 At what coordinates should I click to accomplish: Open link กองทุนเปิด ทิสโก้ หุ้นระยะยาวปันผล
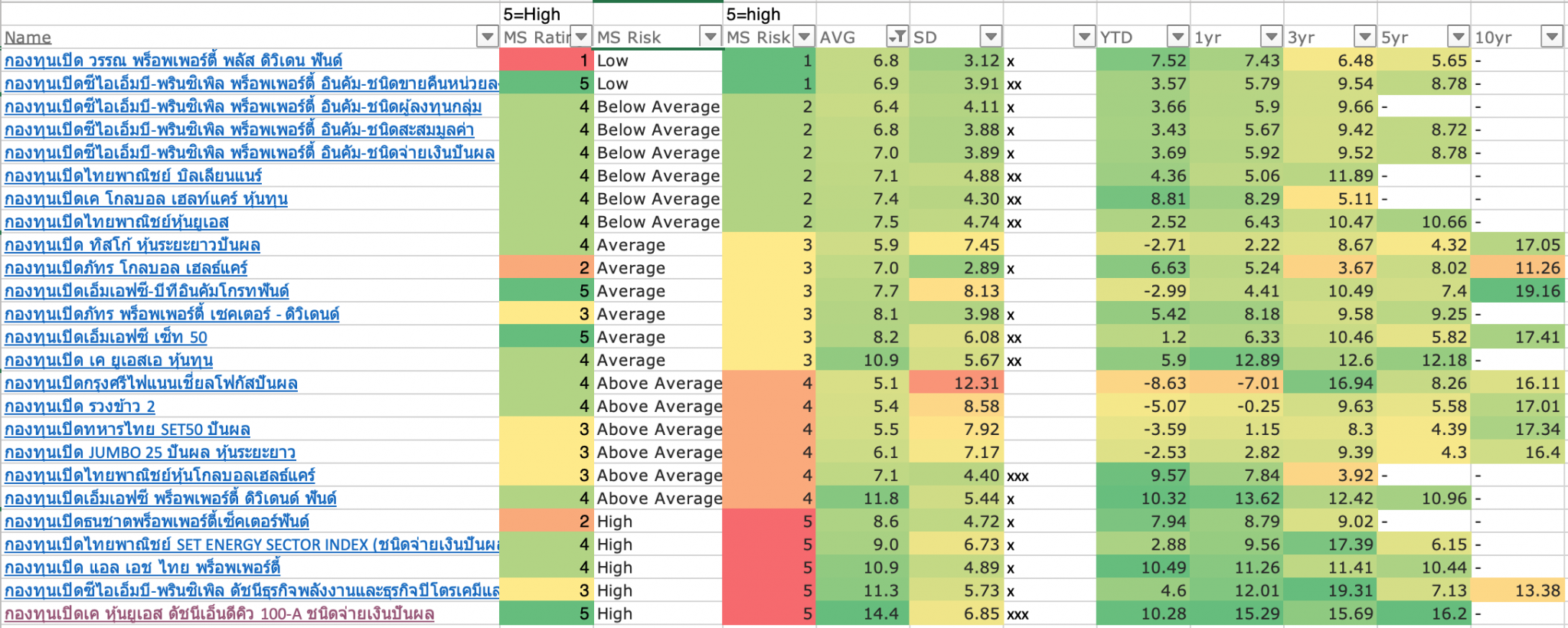pos(132,244)
